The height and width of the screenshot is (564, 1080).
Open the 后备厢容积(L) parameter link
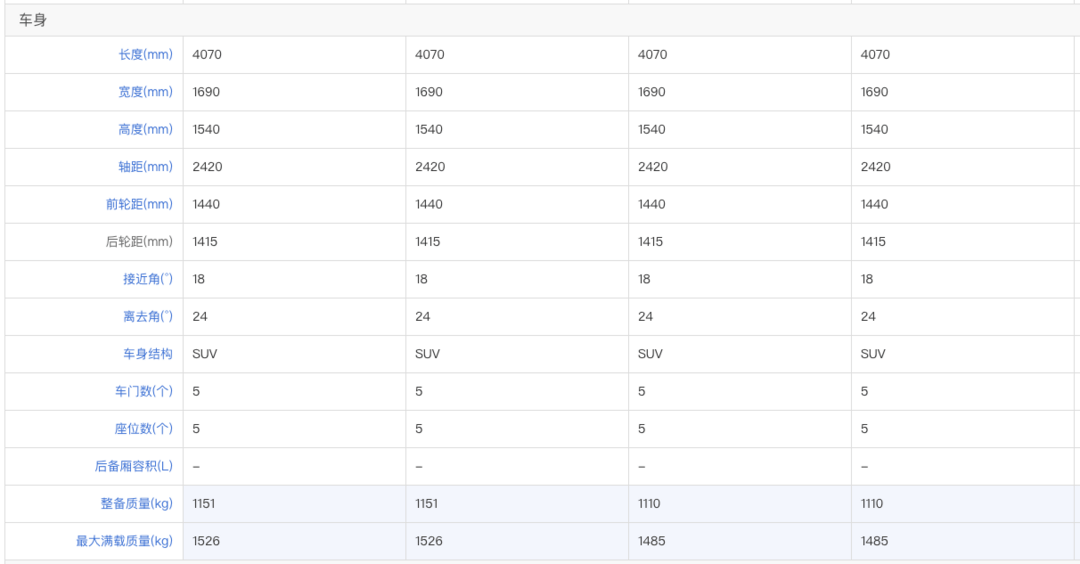[x=134, y=466]
